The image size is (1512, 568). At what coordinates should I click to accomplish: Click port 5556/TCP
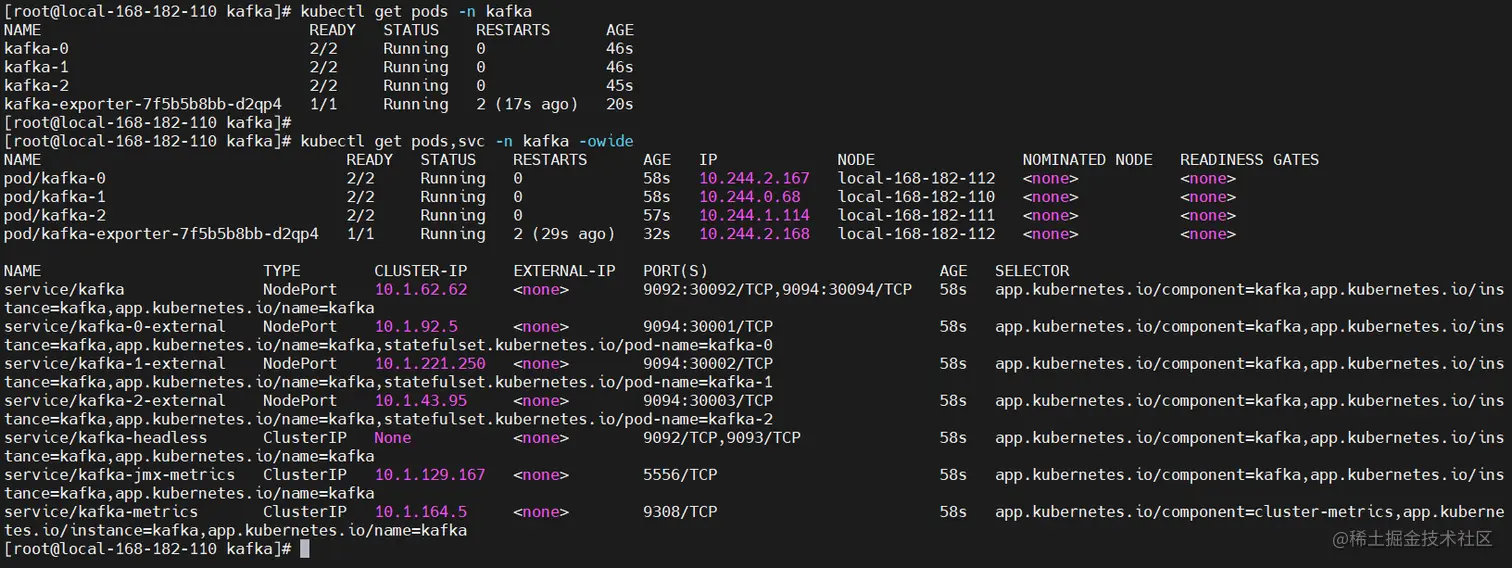[x=680, y=474]
